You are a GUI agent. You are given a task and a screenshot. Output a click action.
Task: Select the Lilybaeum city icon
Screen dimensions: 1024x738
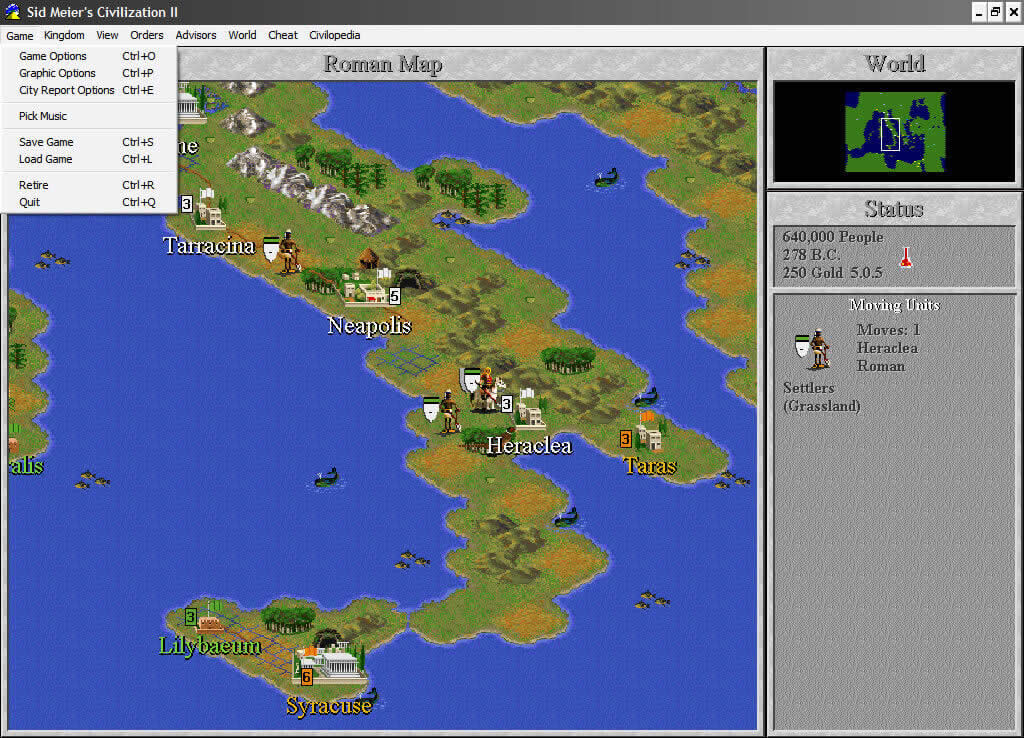(x=212, y=618)
